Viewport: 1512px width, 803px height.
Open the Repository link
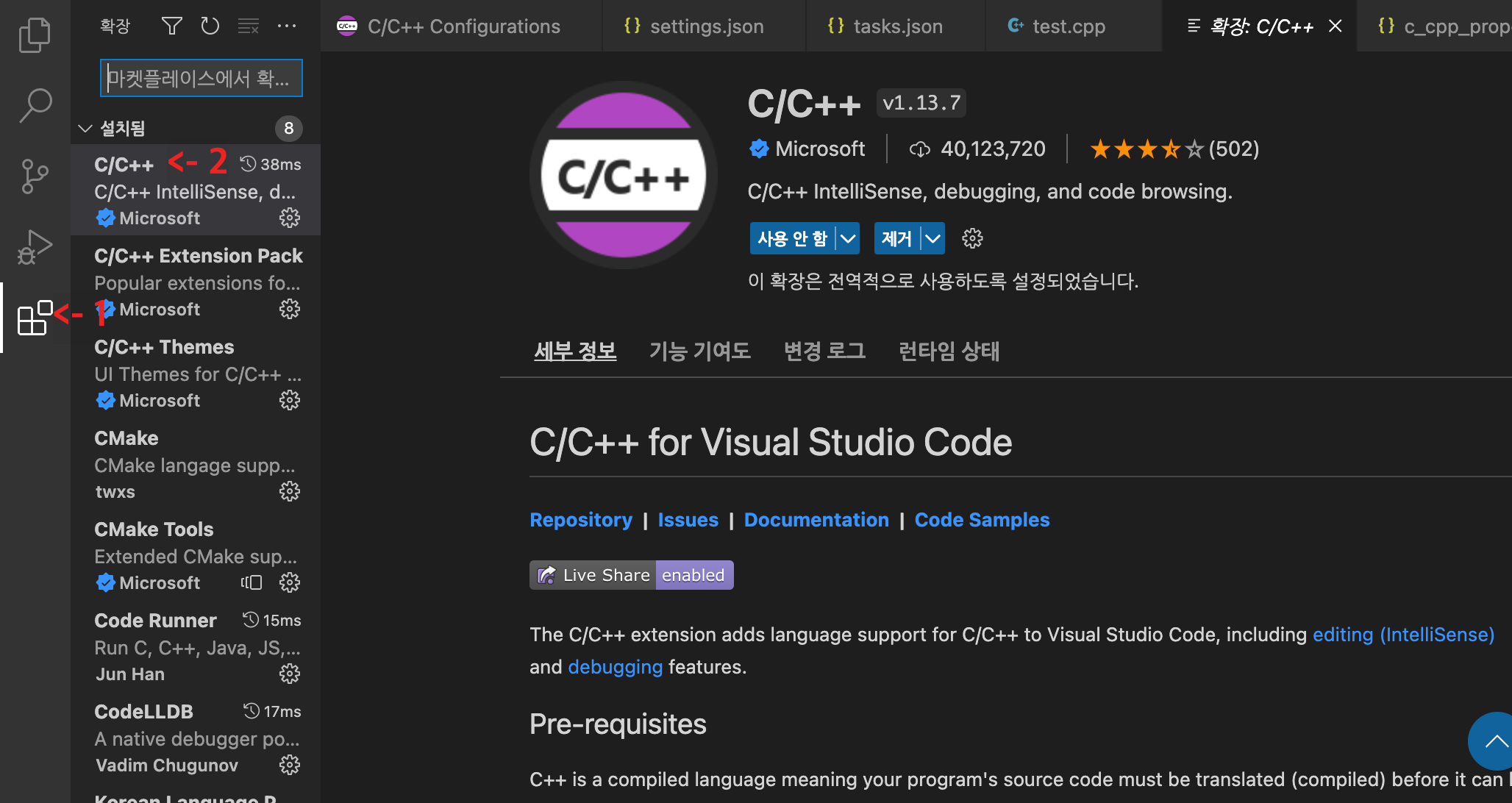(581, 520)
